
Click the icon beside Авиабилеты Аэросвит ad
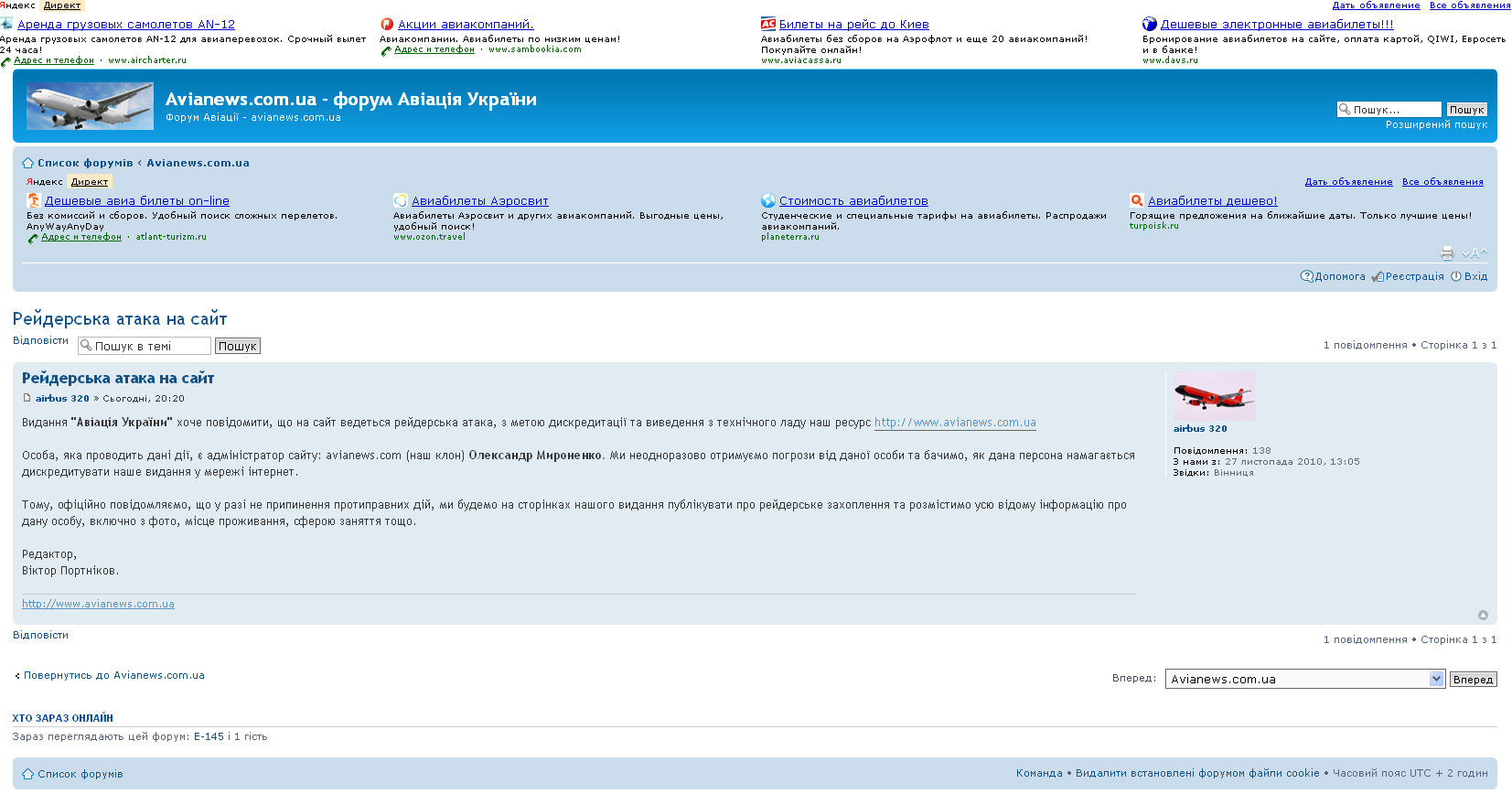(401, 200)
